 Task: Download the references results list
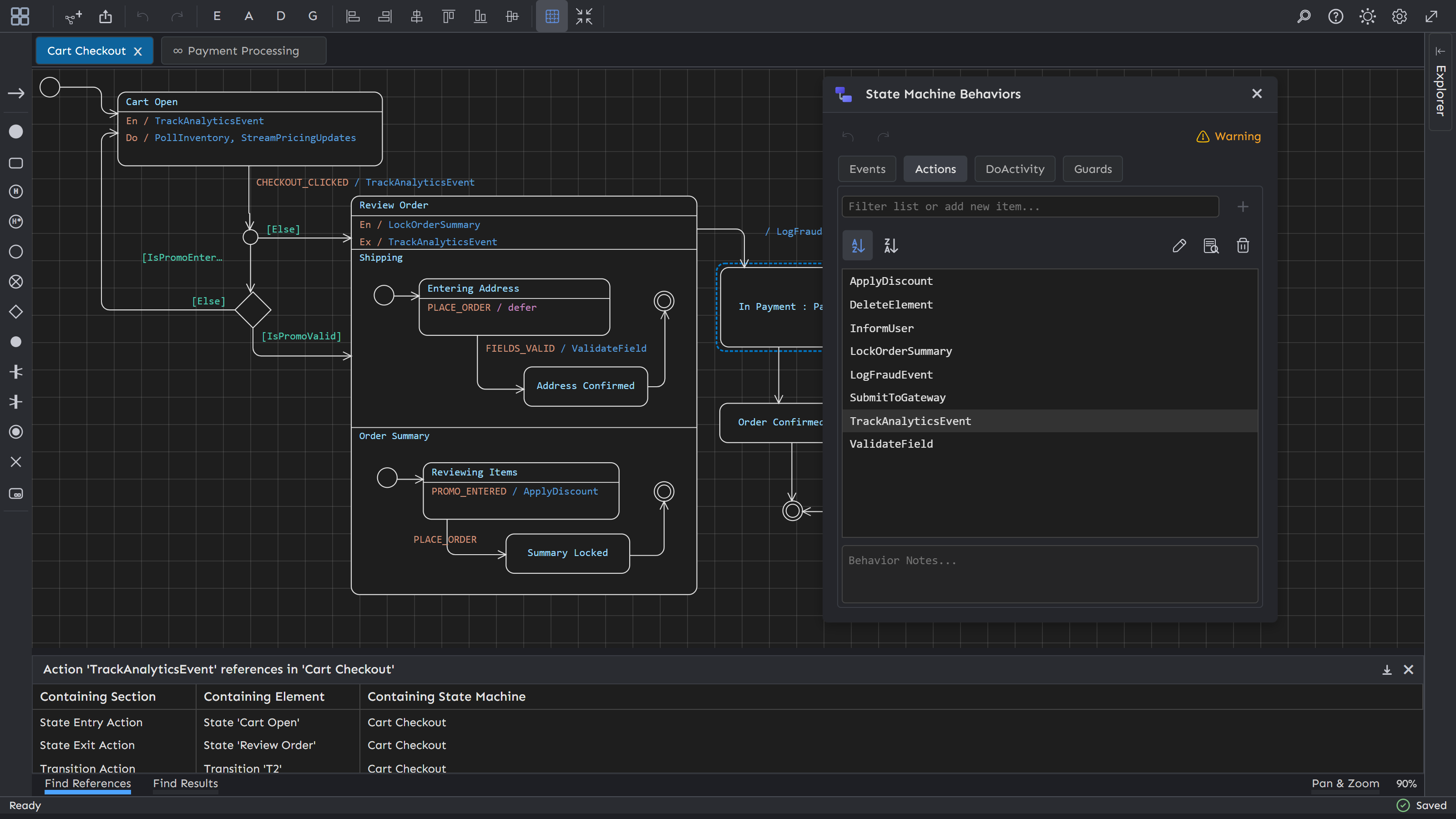1386,670
